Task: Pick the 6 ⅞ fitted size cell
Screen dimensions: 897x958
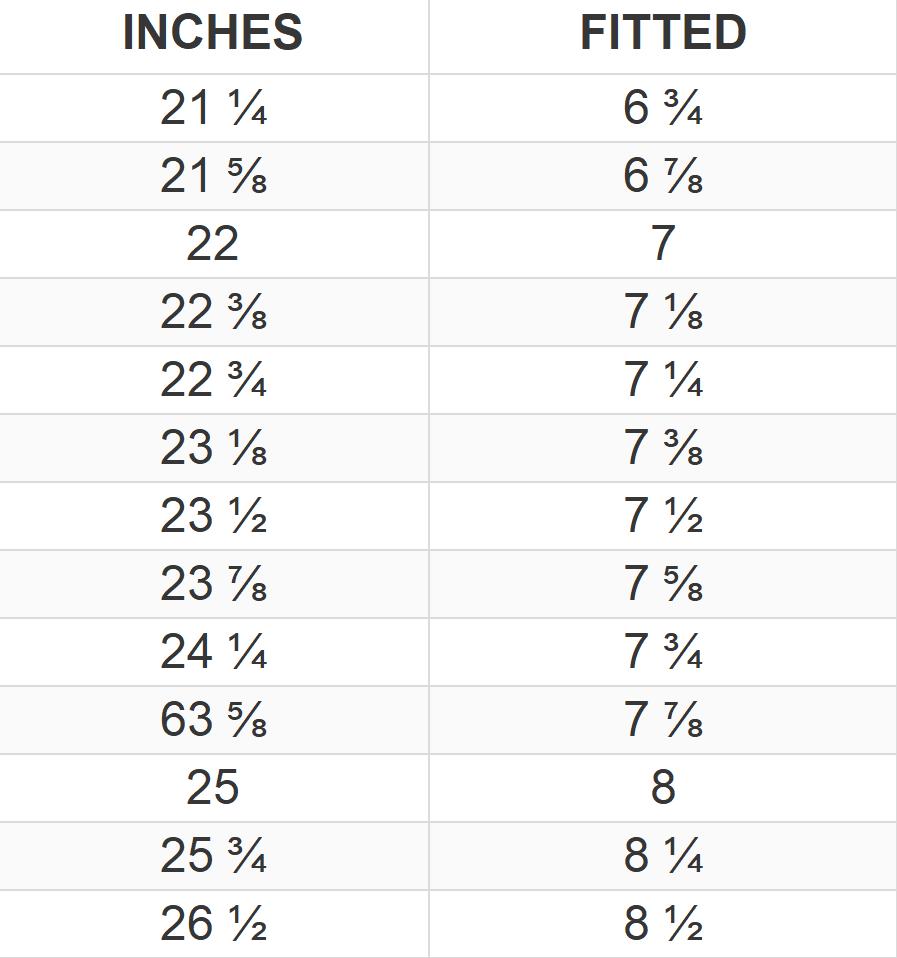Action: (663, 176)
